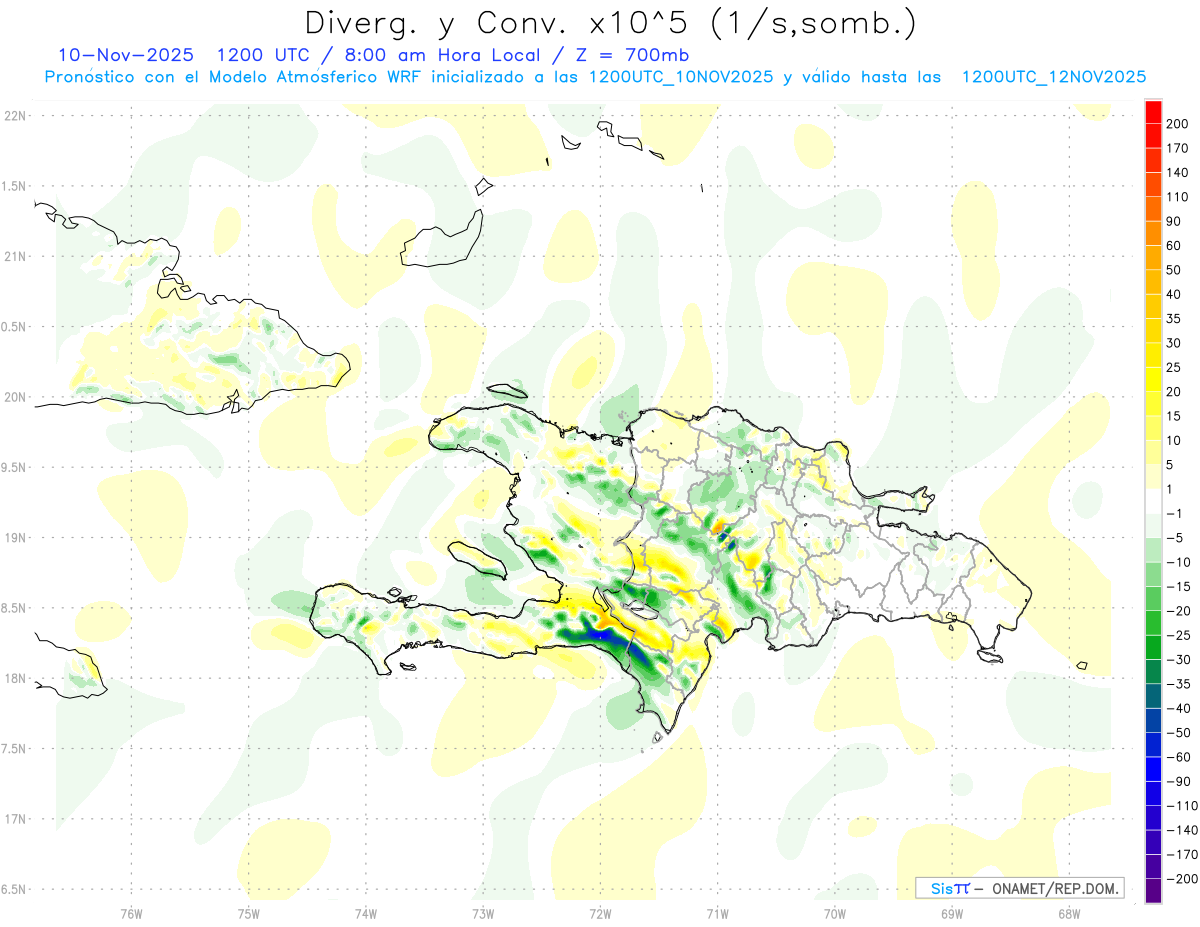
Task: Click the "17N" latitude label
Action: coord(15,819)
